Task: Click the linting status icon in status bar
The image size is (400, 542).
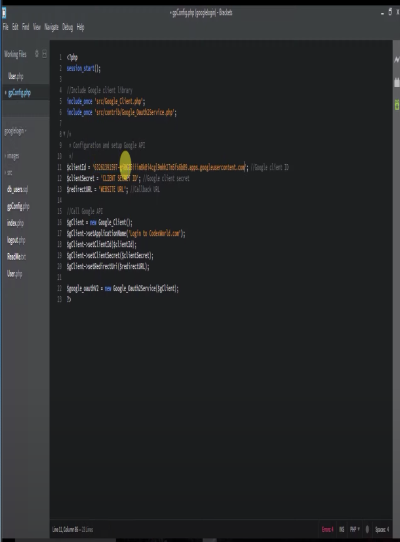Action: coord(367,529)
